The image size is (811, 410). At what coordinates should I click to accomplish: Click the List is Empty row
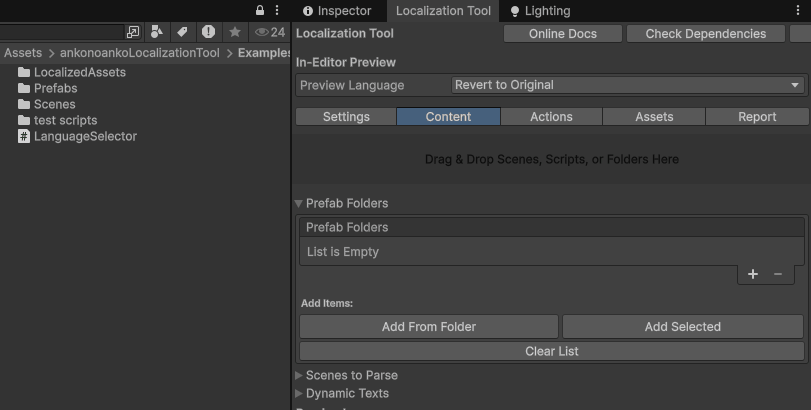coord(552,252)
